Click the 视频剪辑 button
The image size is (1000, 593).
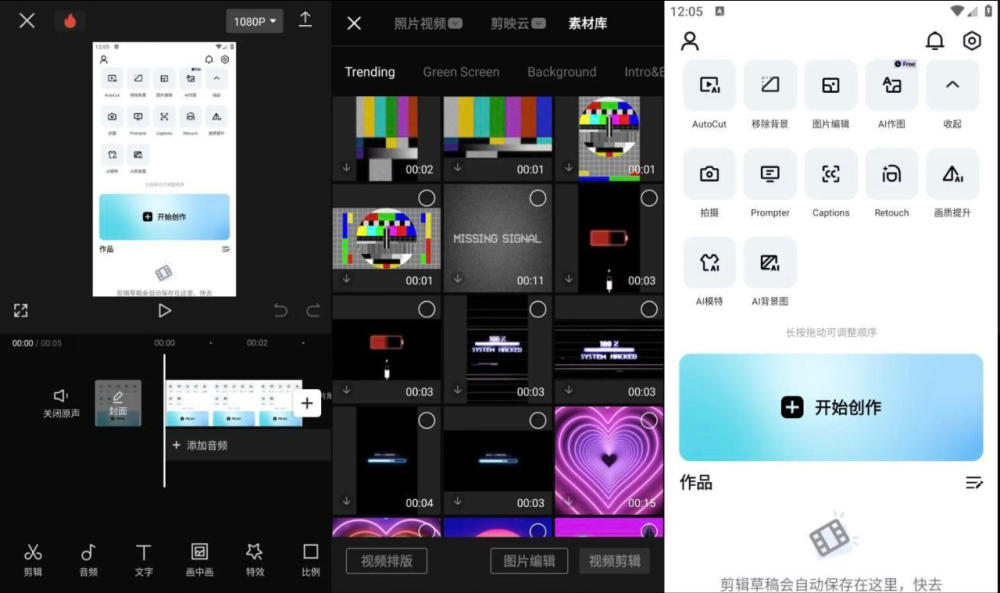coord(614,561)
